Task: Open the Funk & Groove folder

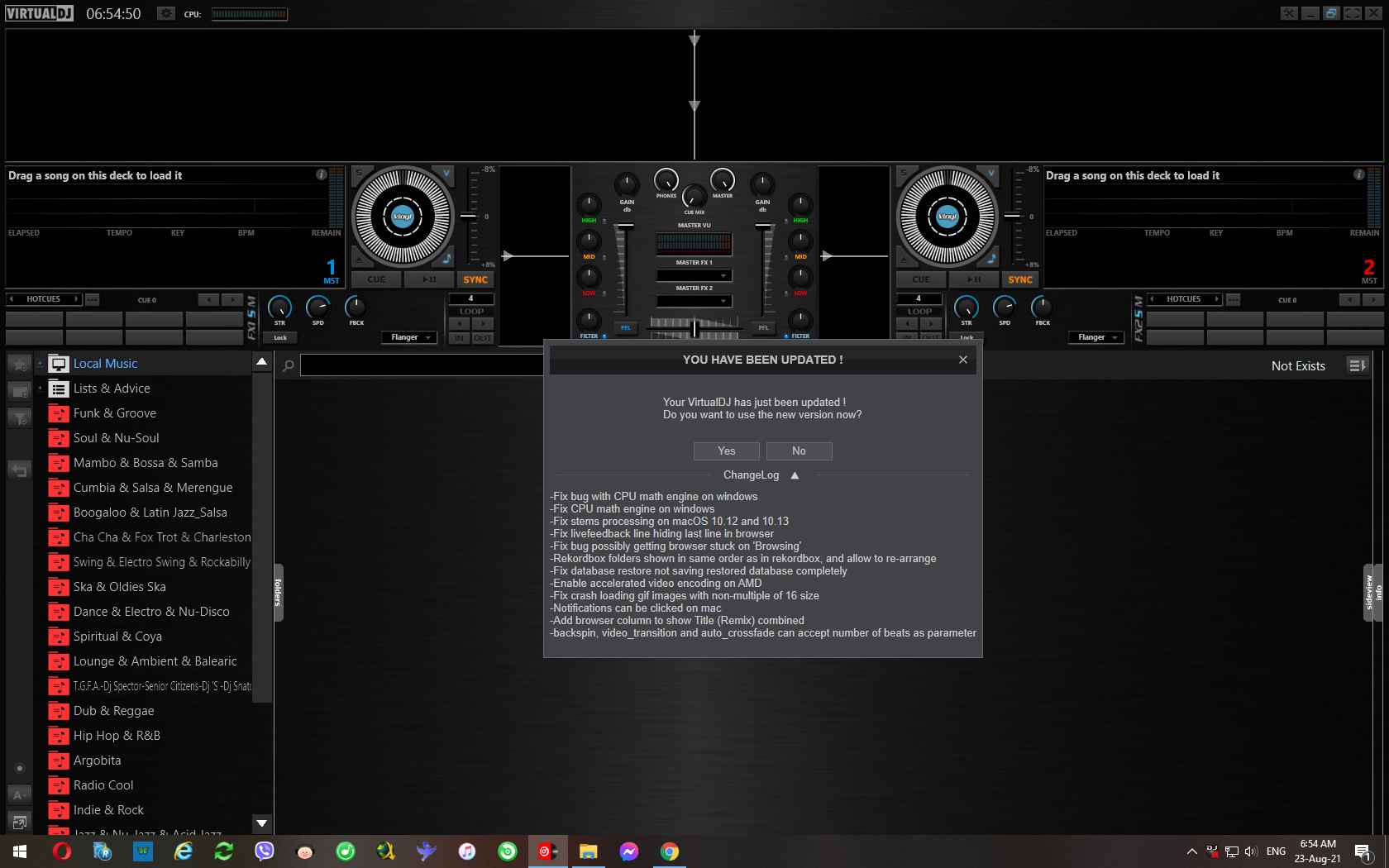Action: coord(114,413)
